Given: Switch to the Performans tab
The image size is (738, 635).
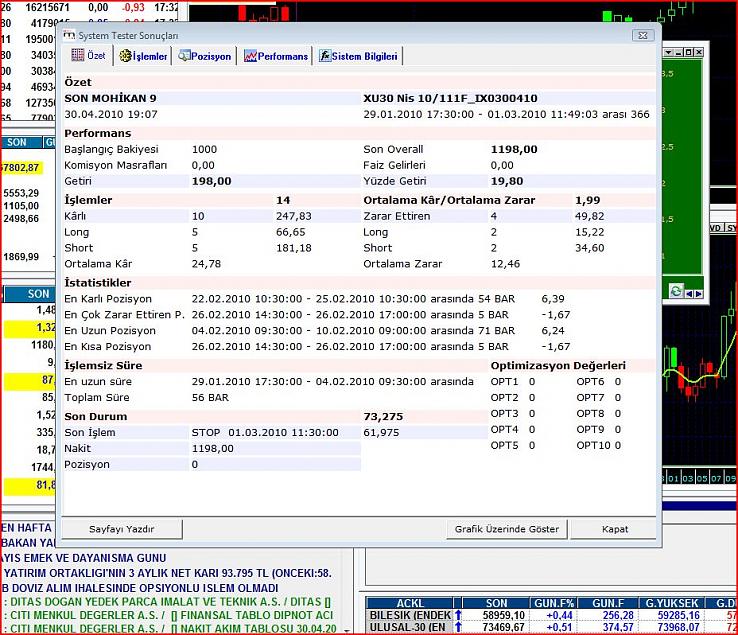Looking at the screenshot, I should [x=275, y=56].
